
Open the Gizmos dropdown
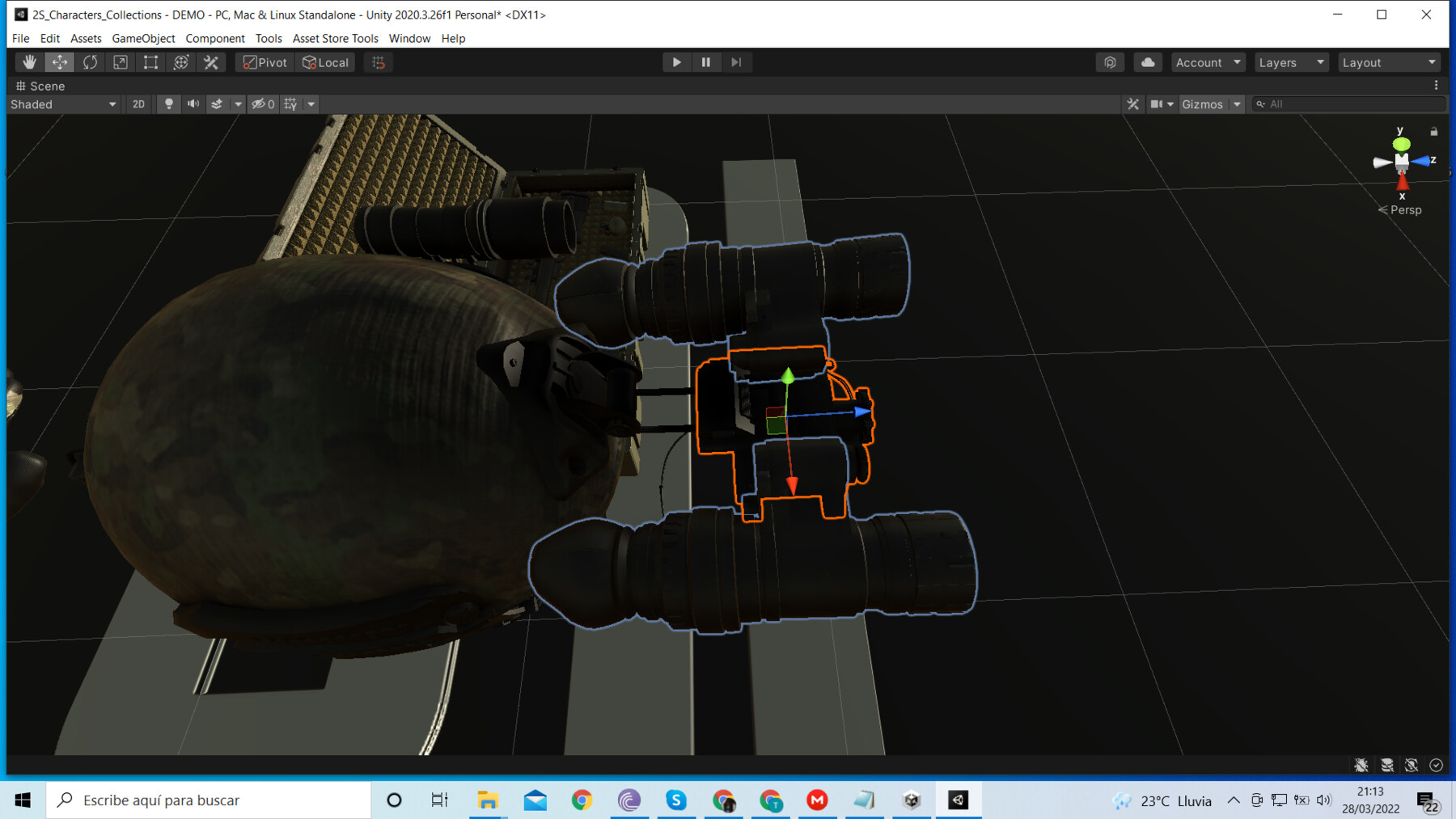(x=1211, y=104)
